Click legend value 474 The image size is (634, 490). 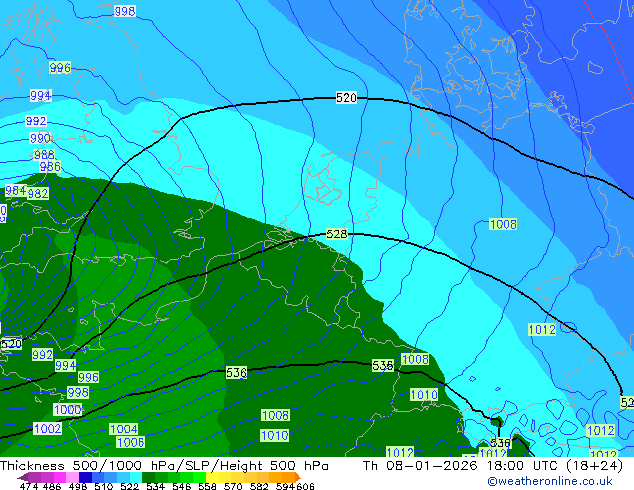(x=29, y=486)
